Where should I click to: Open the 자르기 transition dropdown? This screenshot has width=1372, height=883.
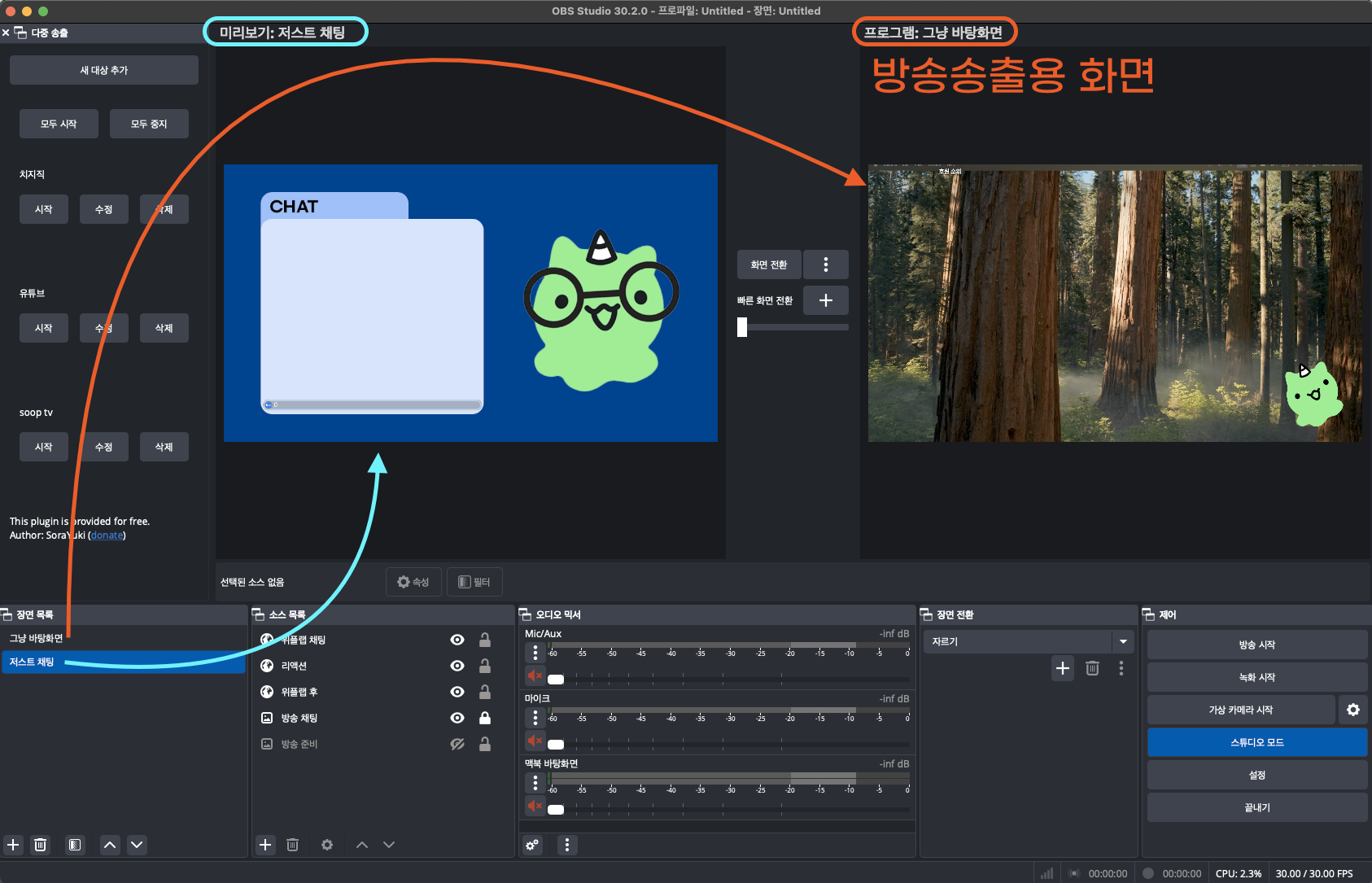point(1029,641)
